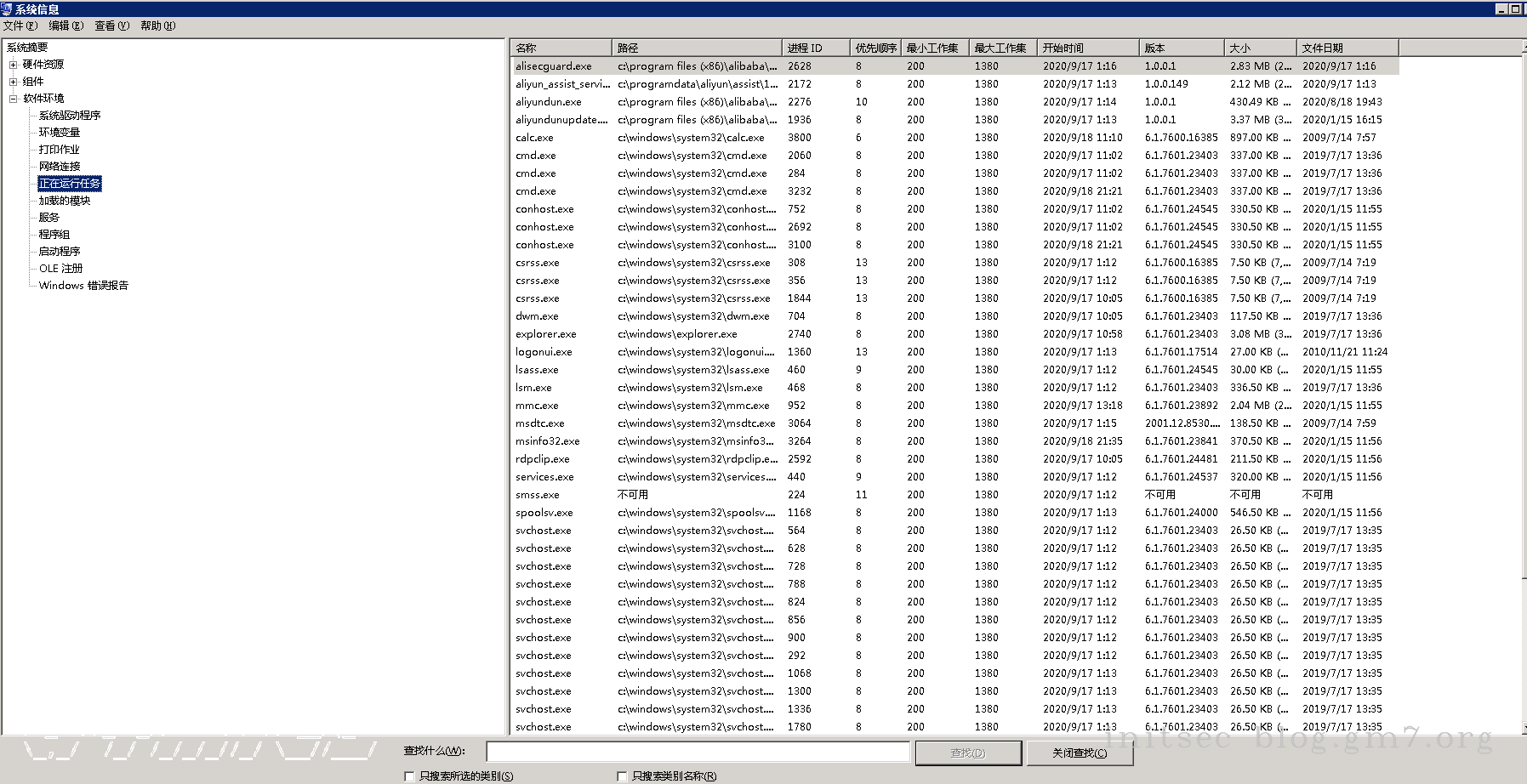Click the 查找 search button
The height and width of the screenshot is (784, 1527).
(968, 753)
